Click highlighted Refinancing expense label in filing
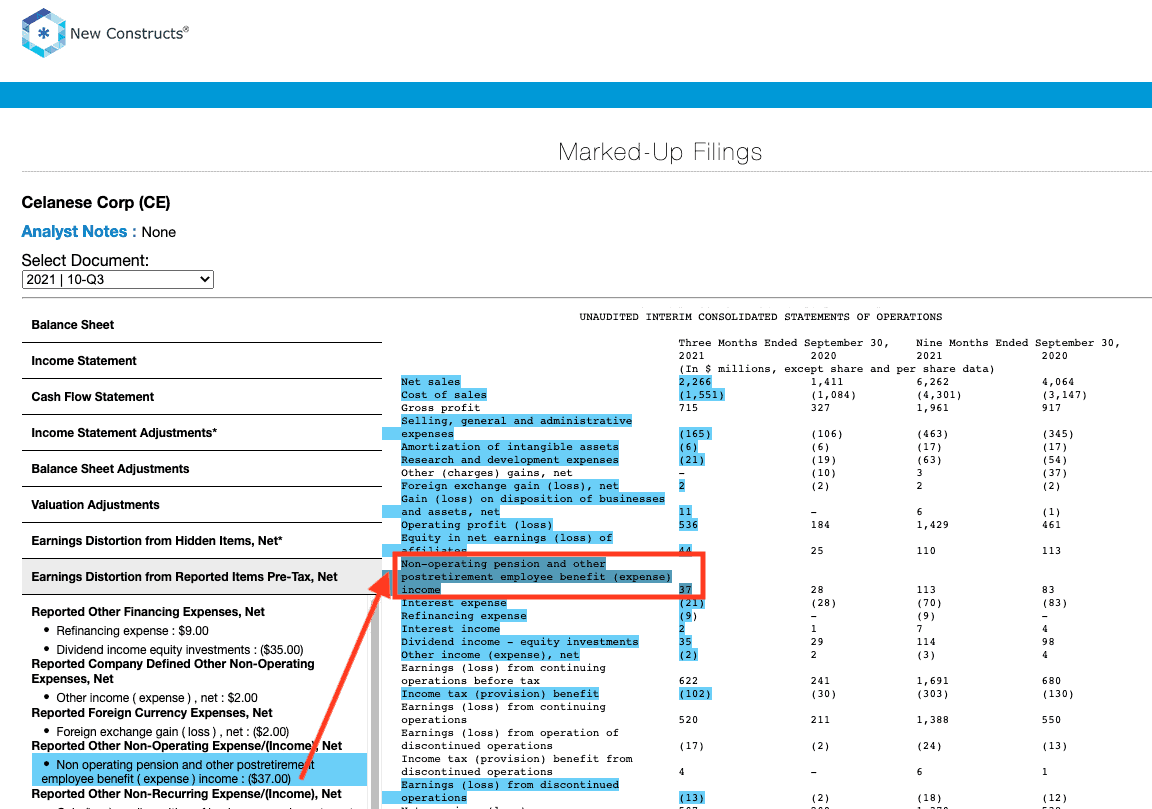Image resolution: width=1152 pixels, height=809 pixels. coord(464,616)
